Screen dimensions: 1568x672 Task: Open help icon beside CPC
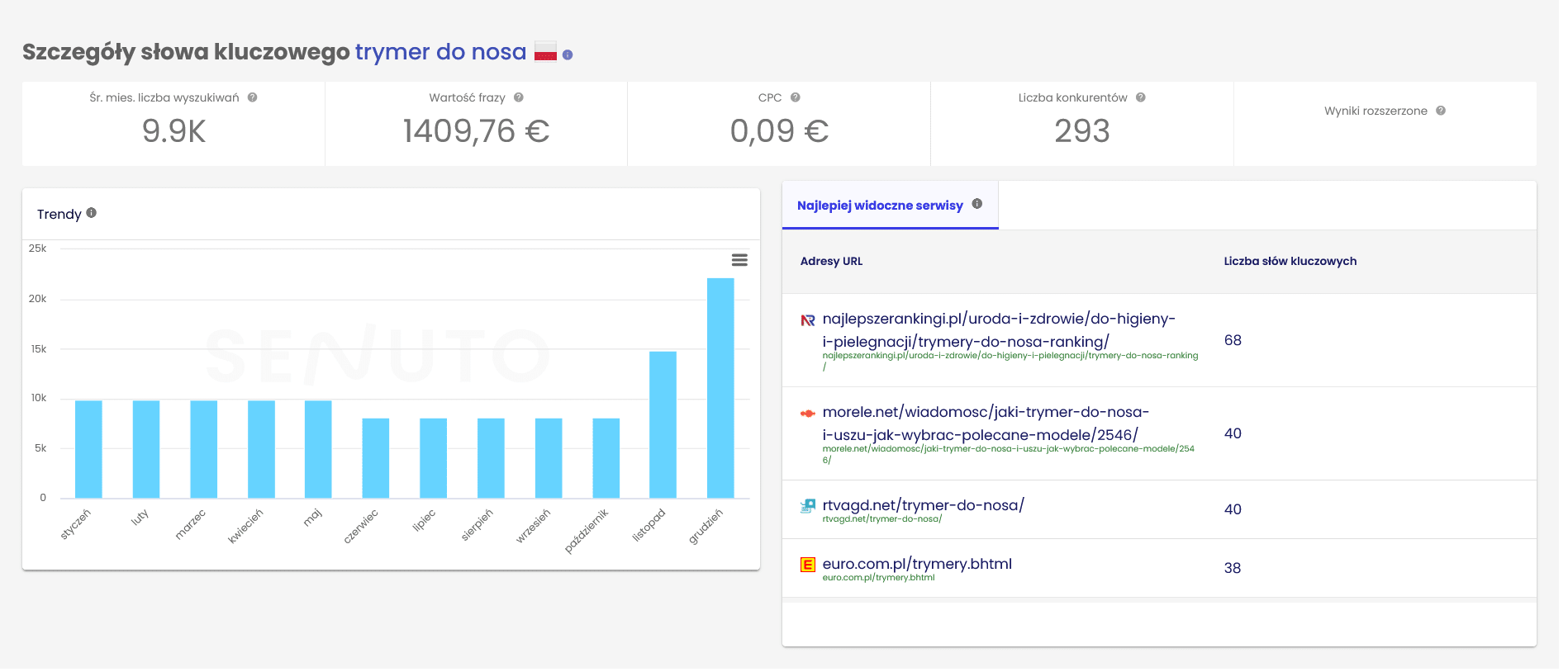(796, 97)
